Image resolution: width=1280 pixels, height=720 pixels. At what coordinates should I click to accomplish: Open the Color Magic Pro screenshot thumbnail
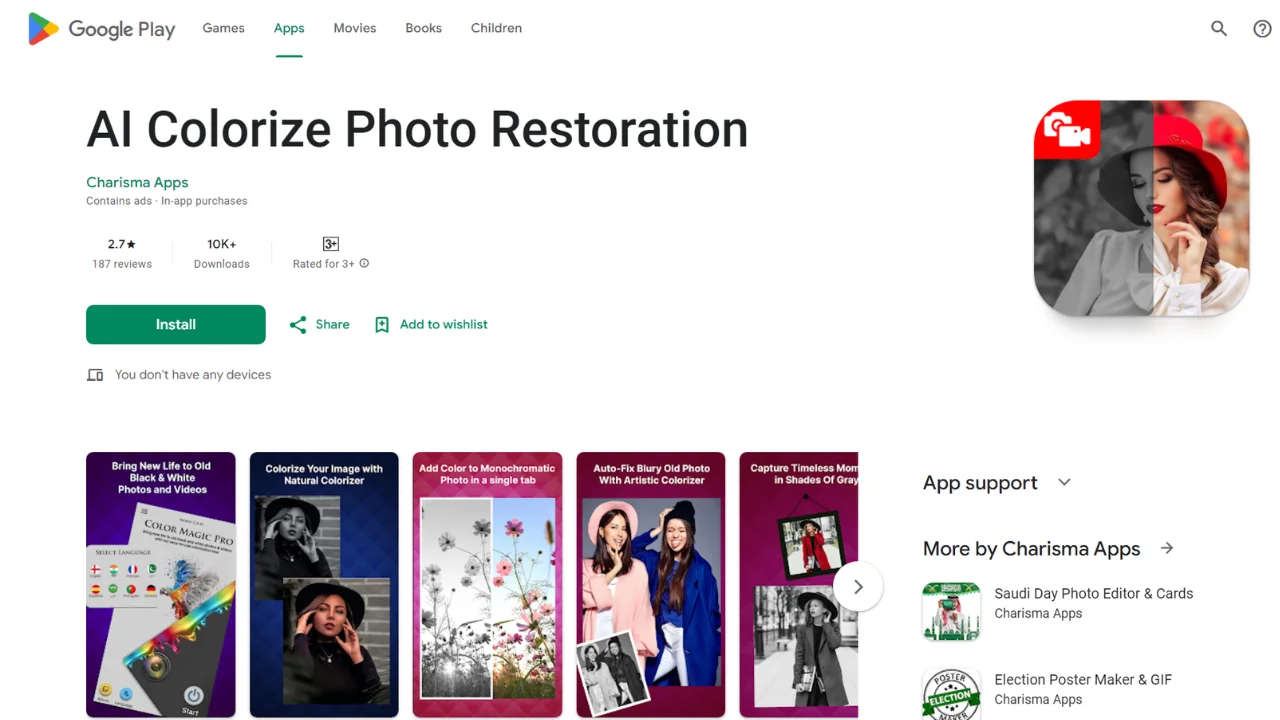tap(160, 585)
